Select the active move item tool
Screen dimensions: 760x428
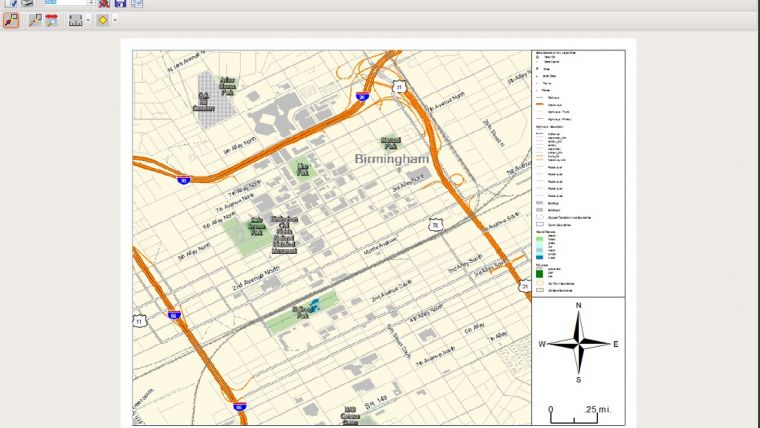pyautogui.click(x=11, y=20)
